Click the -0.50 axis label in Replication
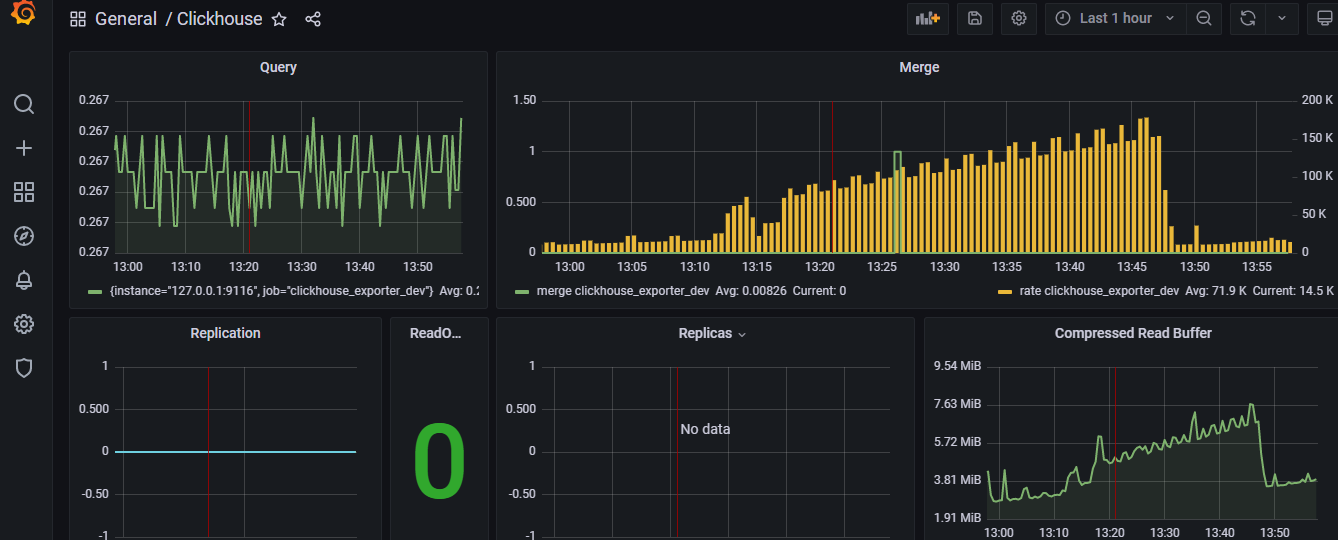This screenshot has height=540, width=1338. tap(96, 494)
